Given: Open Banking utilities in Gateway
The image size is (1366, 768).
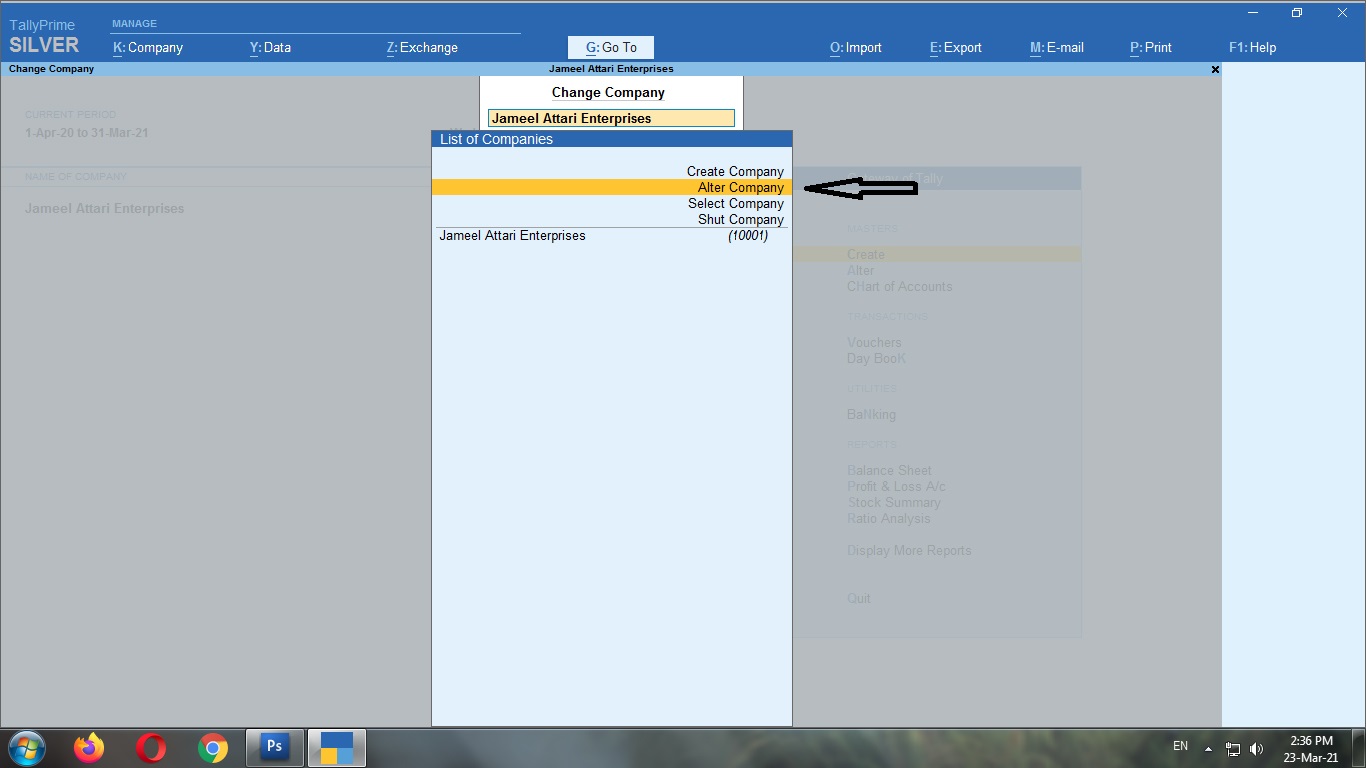Looking at the screenshot, I should pos(872,414).
